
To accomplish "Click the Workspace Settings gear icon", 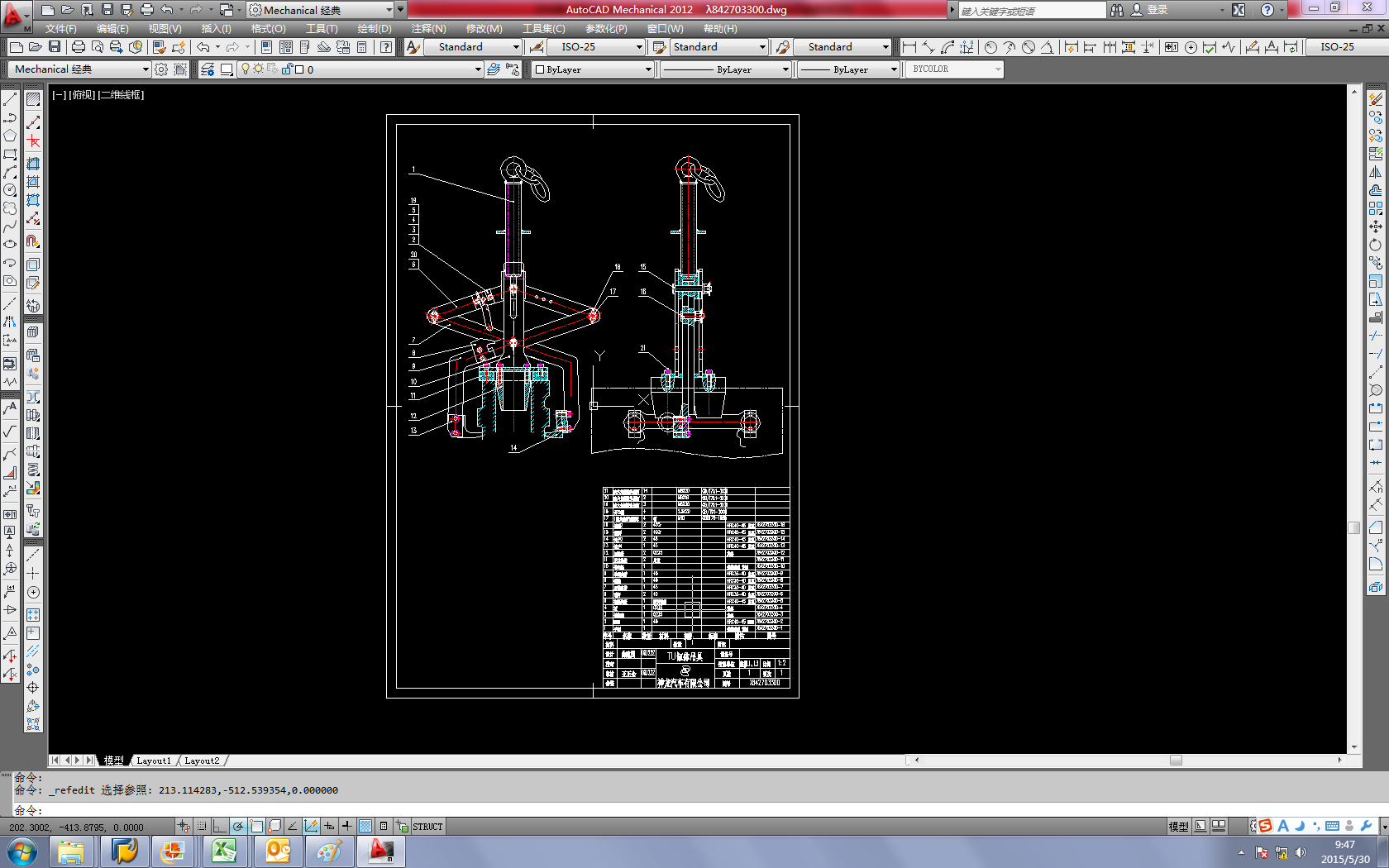I will point(161,69).
